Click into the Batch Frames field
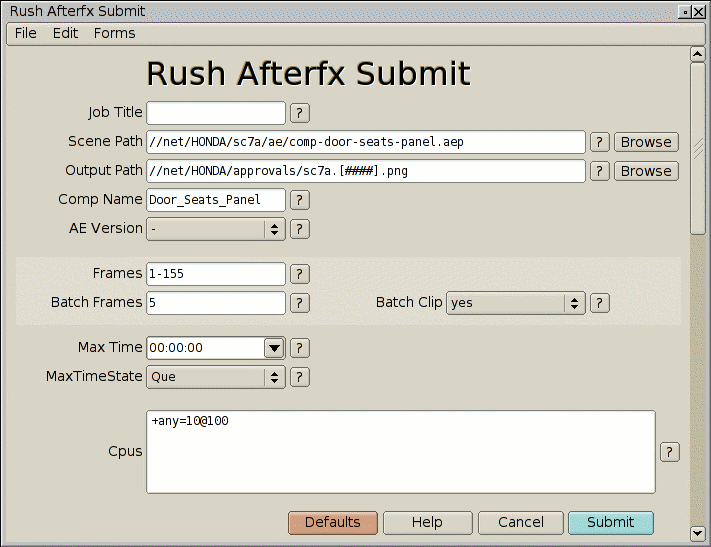Image resolution: width=711 pixels, height=547 pixels. [216, 303]
